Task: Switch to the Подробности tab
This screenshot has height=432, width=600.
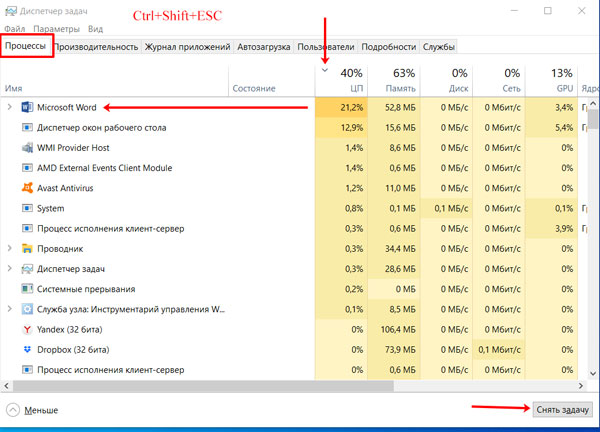Action: (x=388, y=47)
